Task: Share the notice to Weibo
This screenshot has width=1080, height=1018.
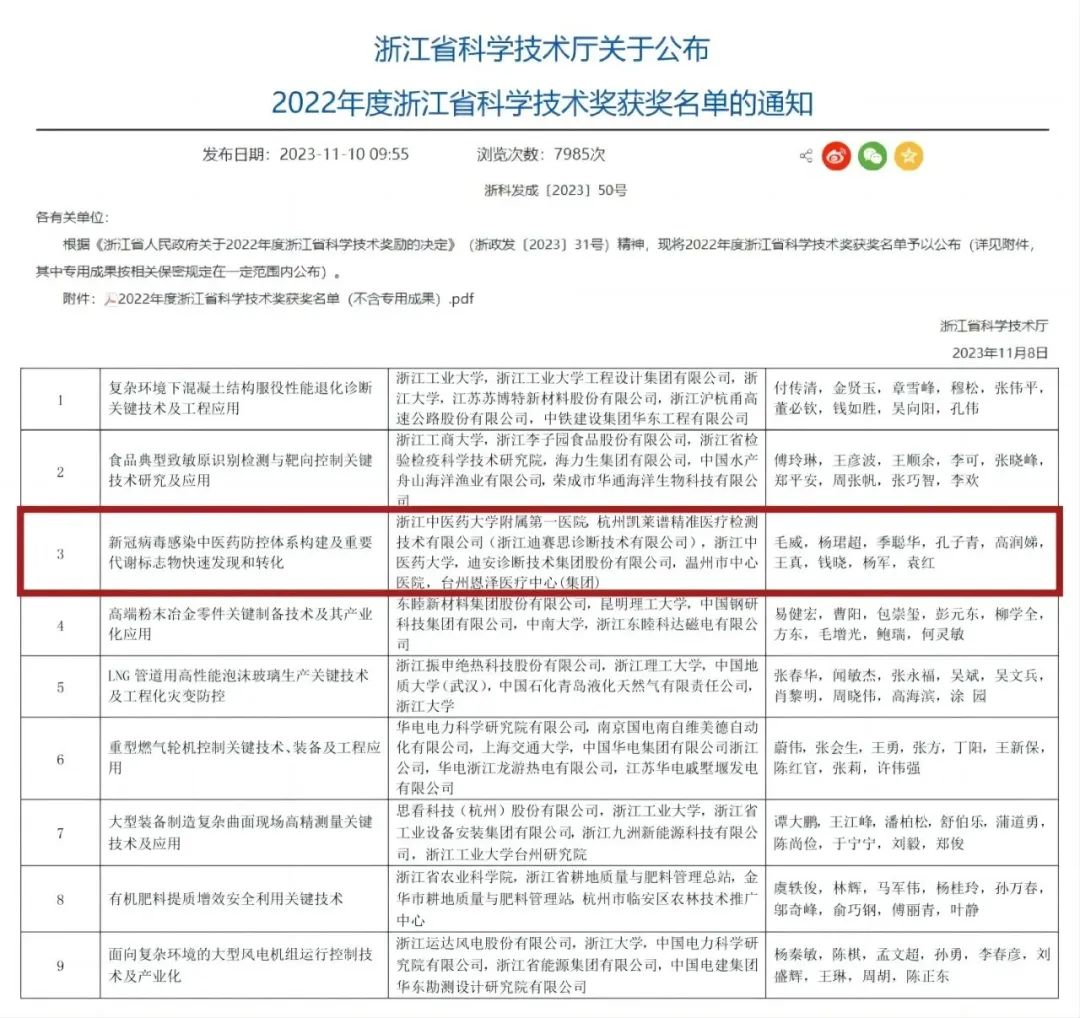Action: coord(836,156)
